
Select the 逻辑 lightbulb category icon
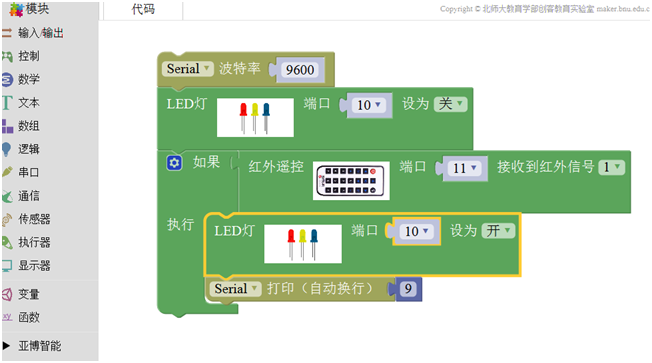click(7, 149)
